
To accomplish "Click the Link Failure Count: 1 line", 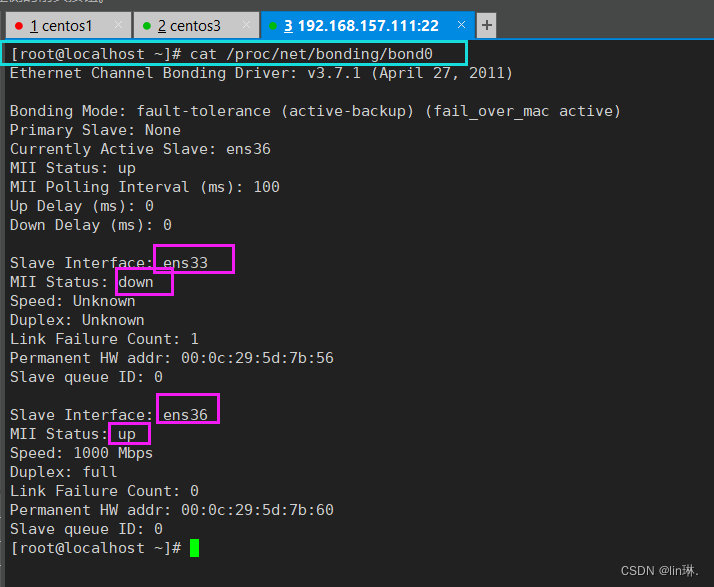I will (104, 339).
